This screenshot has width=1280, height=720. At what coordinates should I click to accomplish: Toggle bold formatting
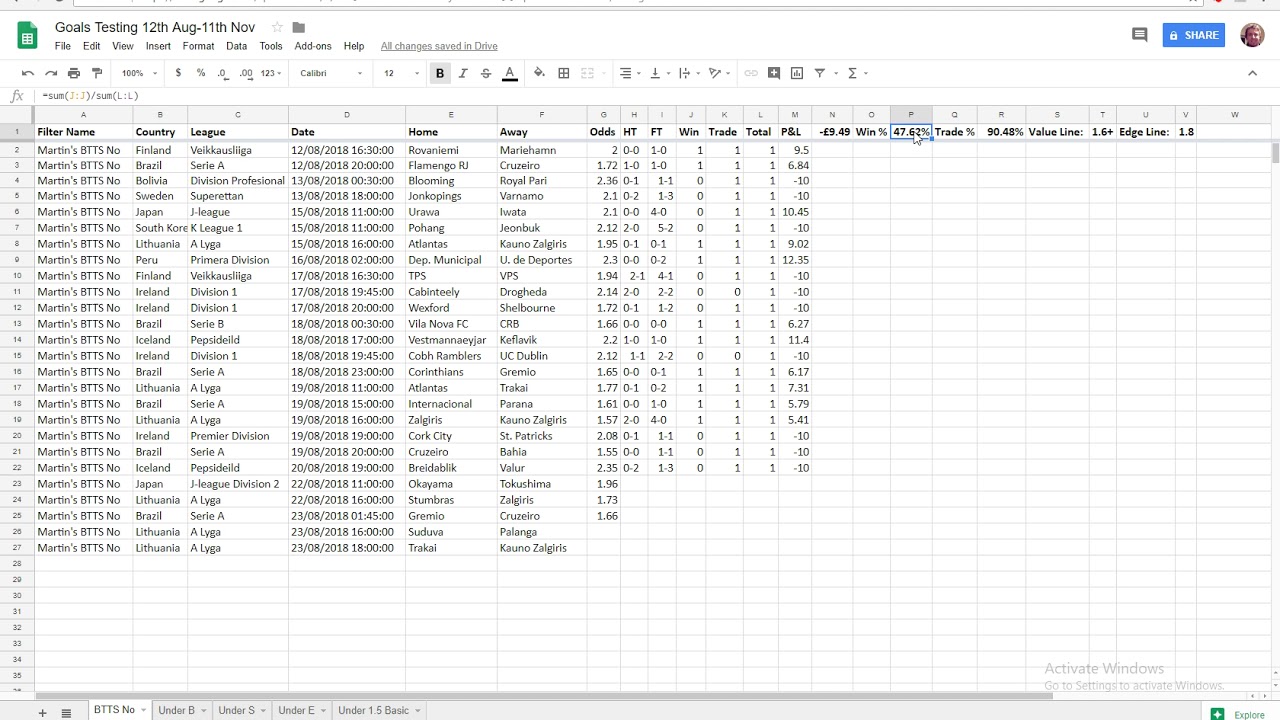click(x=440, y=73)
